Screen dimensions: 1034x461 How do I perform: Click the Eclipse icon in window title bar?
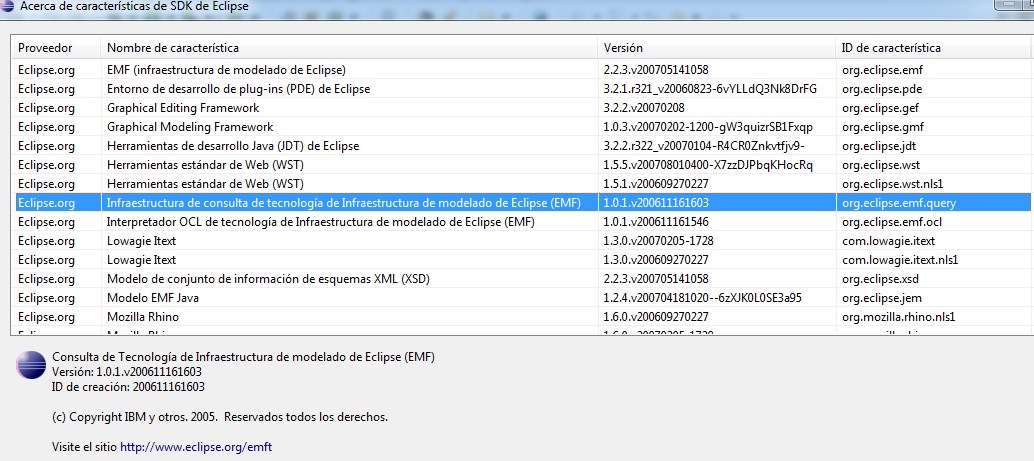coord(8,6)
